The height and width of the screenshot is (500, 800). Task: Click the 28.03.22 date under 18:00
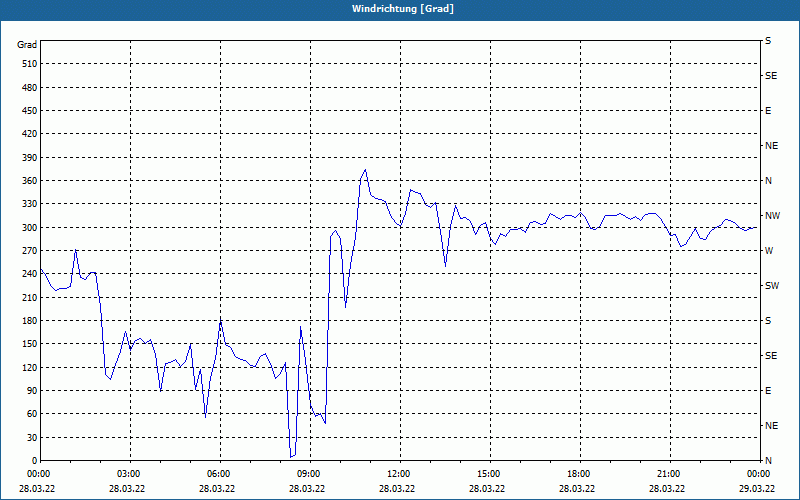(577, 489)
